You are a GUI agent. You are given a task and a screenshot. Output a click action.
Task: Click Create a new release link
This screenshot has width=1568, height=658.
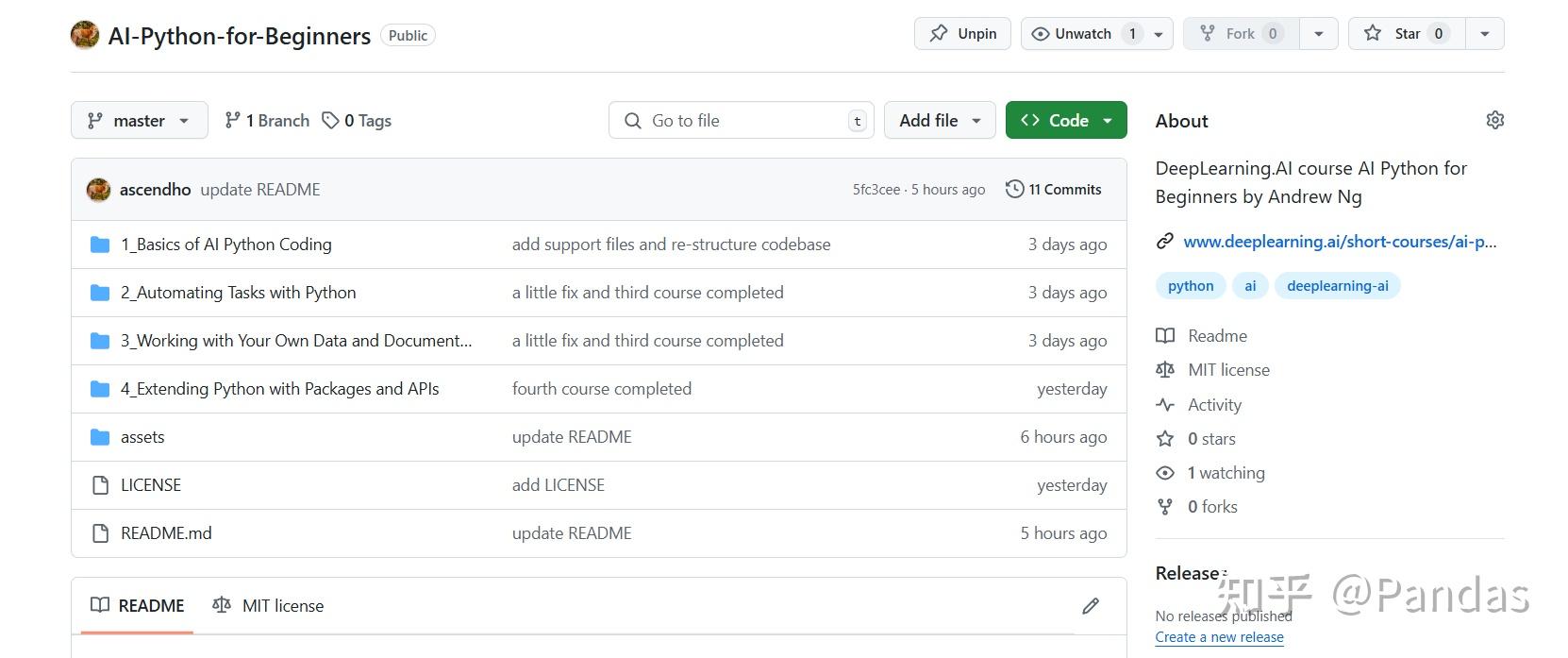click(x=1219, y=637)
